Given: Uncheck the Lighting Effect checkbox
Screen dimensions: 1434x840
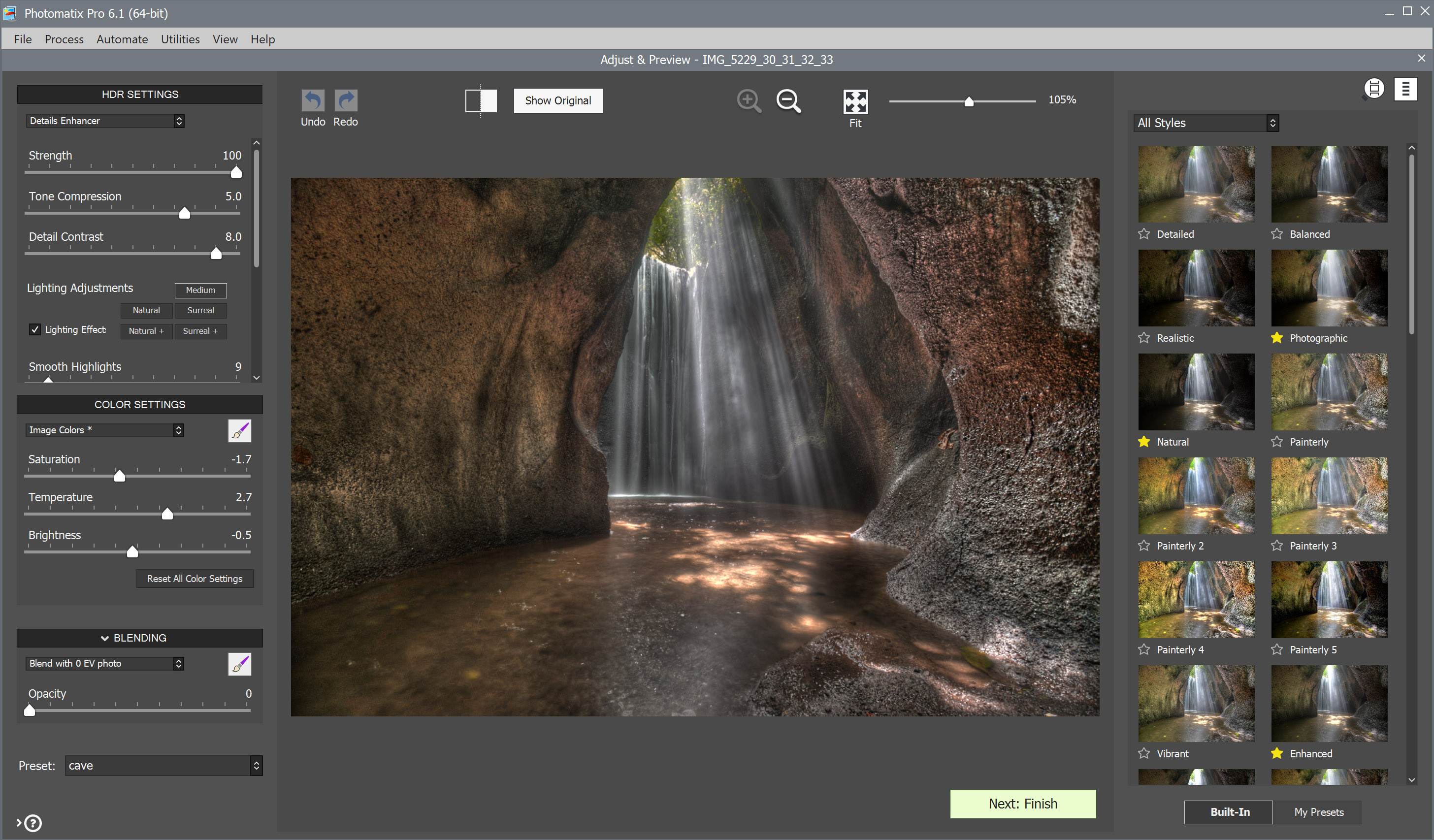Looking at the screenshot, I should [x=35, y=329].
